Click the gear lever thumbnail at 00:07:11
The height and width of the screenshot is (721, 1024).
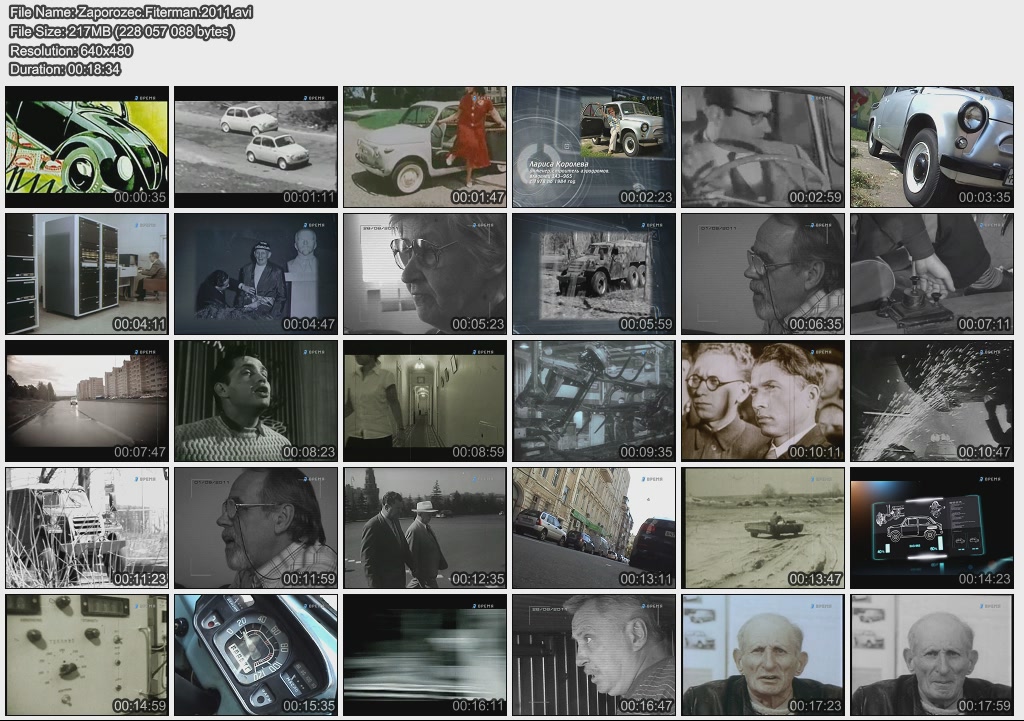[x=932, y=274]
